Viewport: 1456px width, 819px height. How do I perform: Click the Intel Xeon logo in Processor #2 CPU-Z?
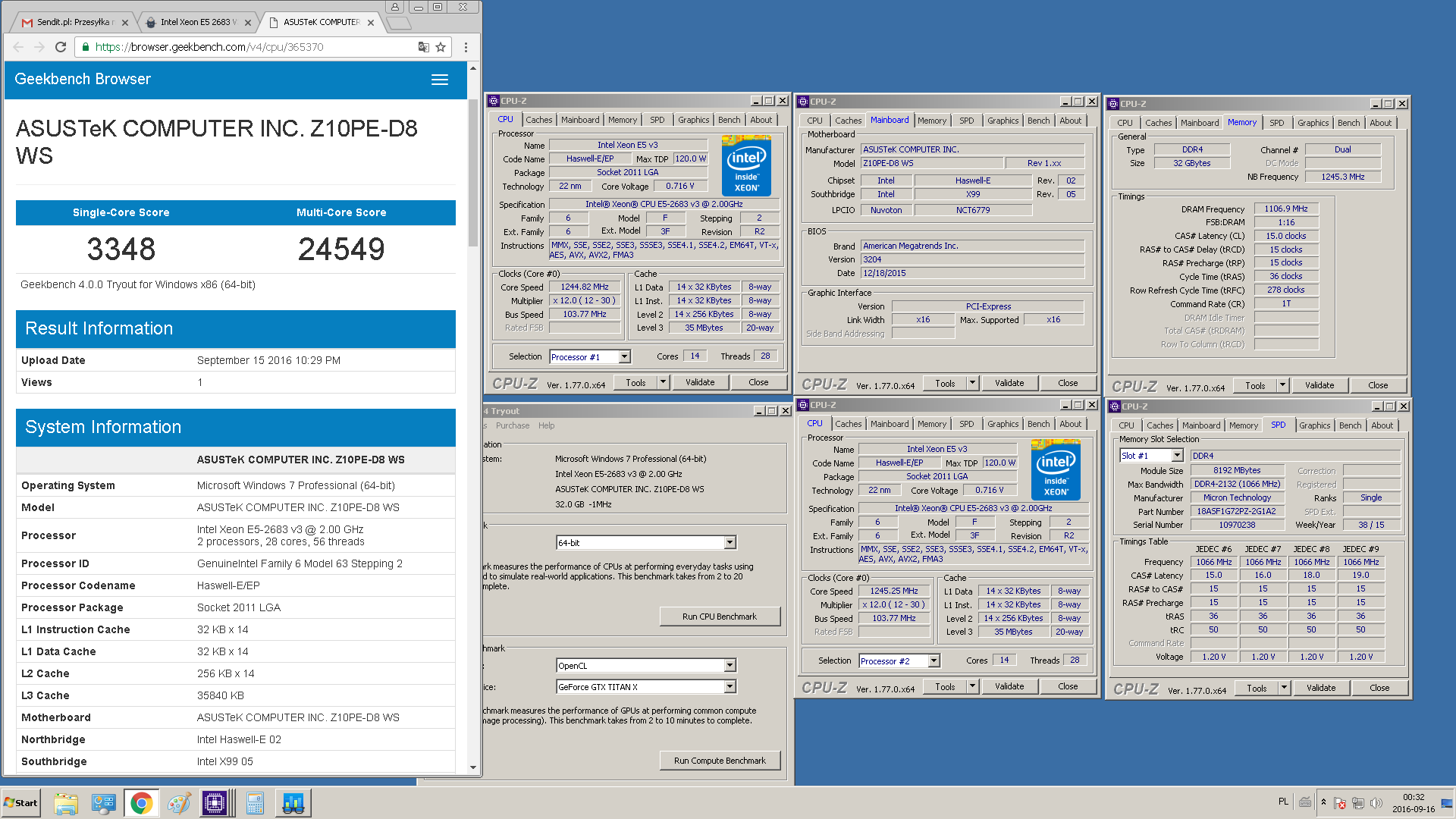click(x=1056, y=469)
